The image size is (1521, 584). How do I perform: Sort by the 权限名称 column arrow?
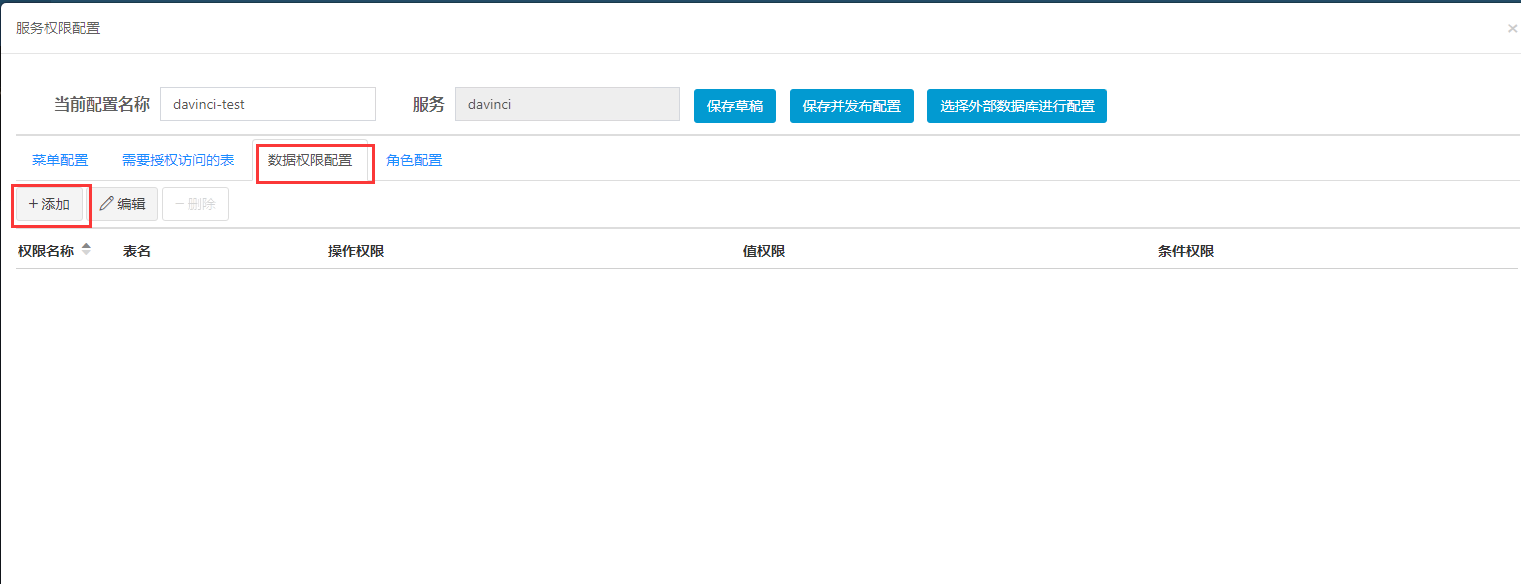(x=86, y=250)
